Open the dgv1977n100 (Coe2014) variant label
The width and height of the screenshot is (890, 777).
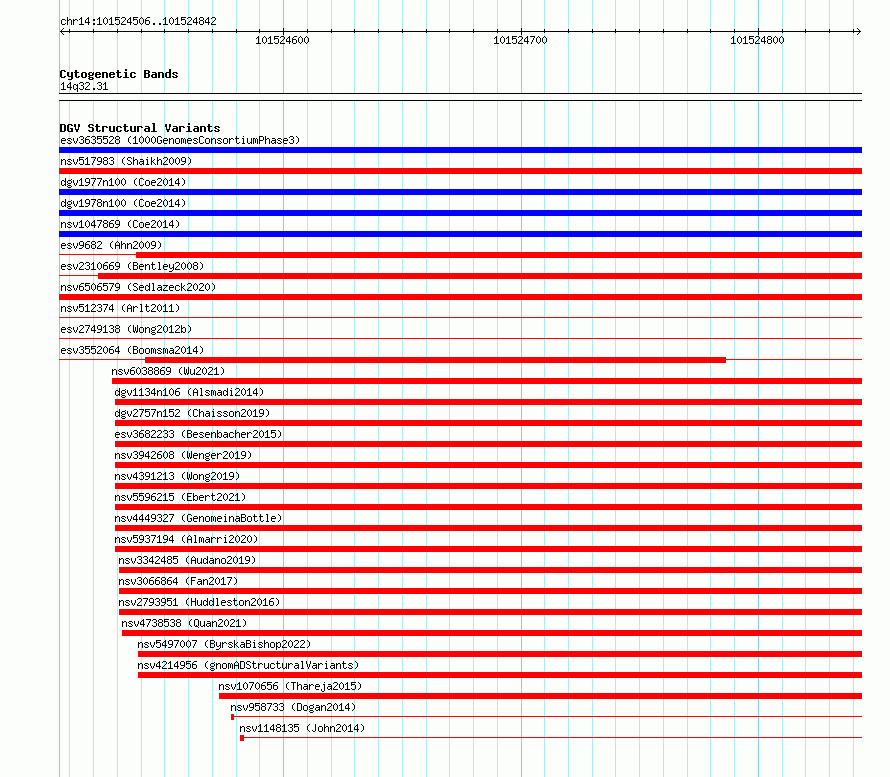point(123,182)
